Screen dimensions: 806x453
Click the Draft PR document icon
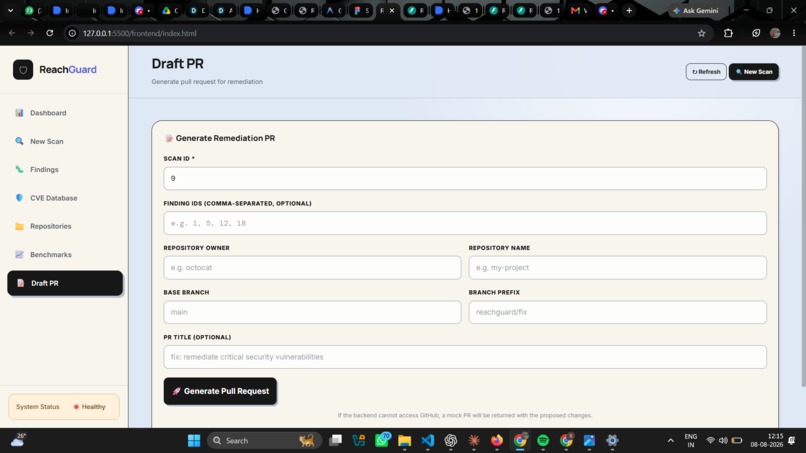(21, 283)
